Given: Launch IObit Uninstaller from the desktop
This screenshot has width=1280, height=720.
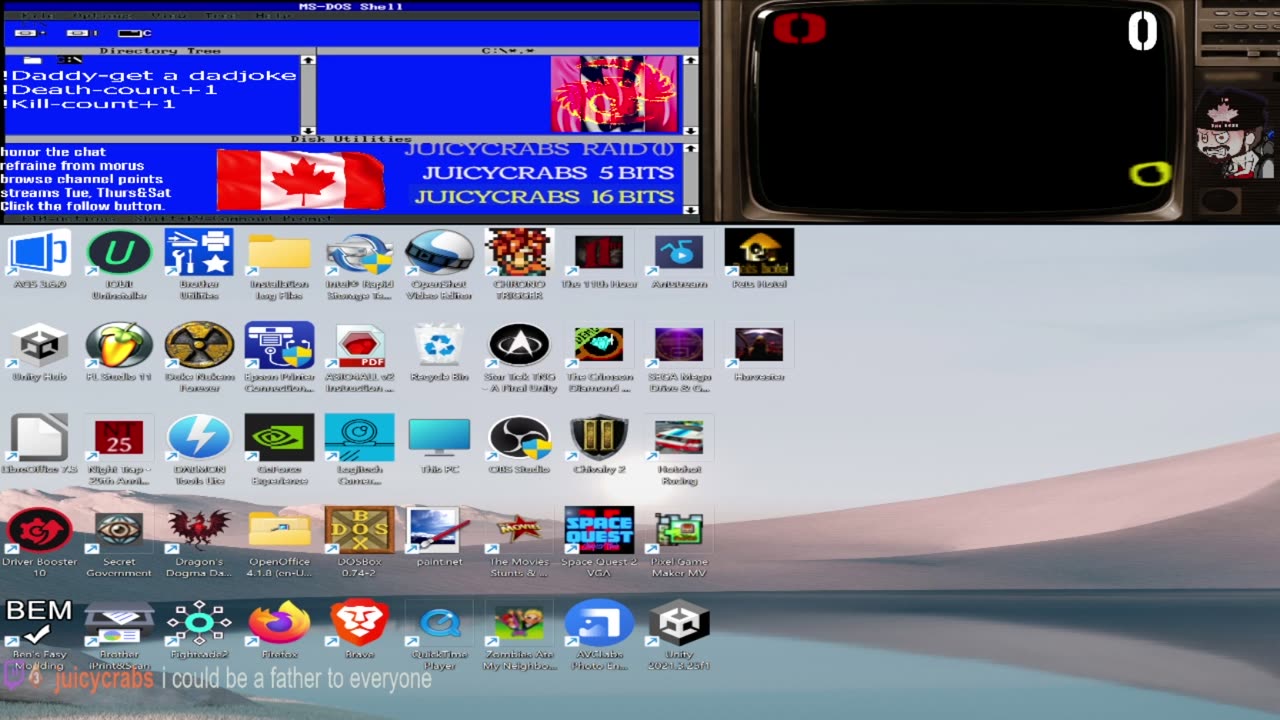Looking at the screenshot, I should 119,262.
